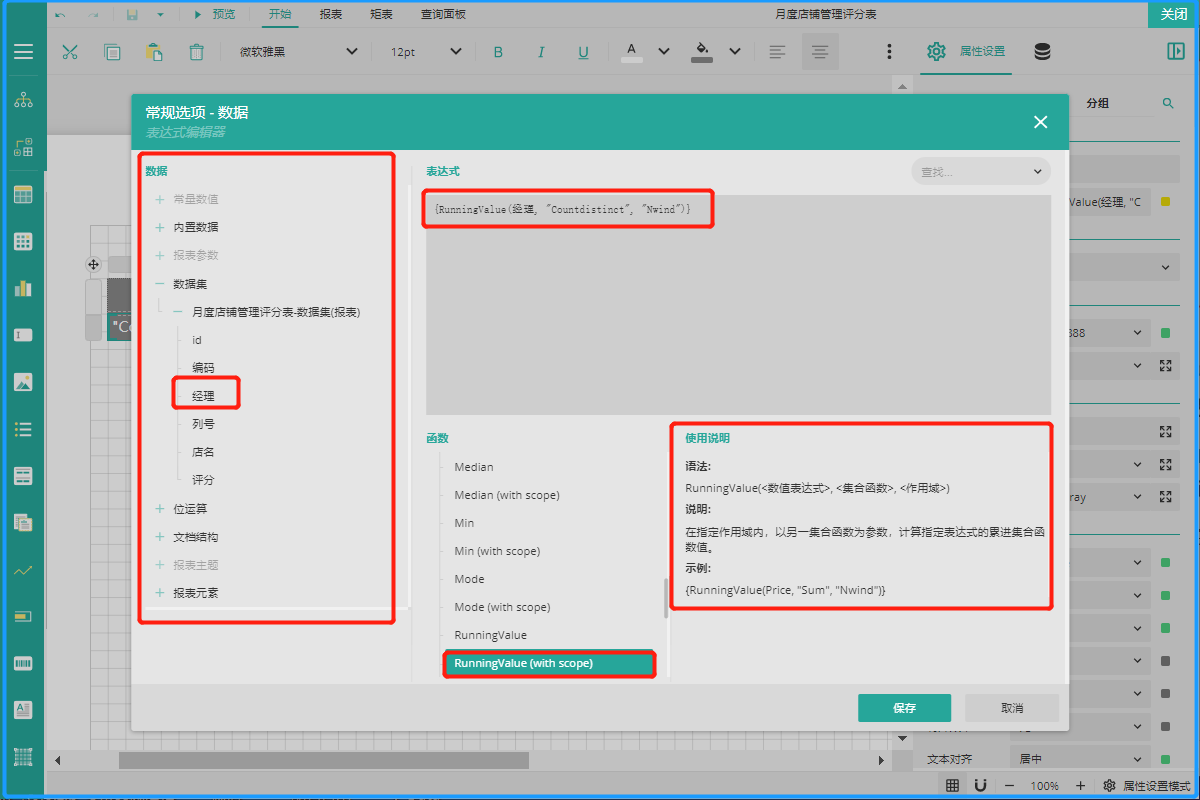
Task: Close the expression editor dialog
Action: click(1040, 122)
